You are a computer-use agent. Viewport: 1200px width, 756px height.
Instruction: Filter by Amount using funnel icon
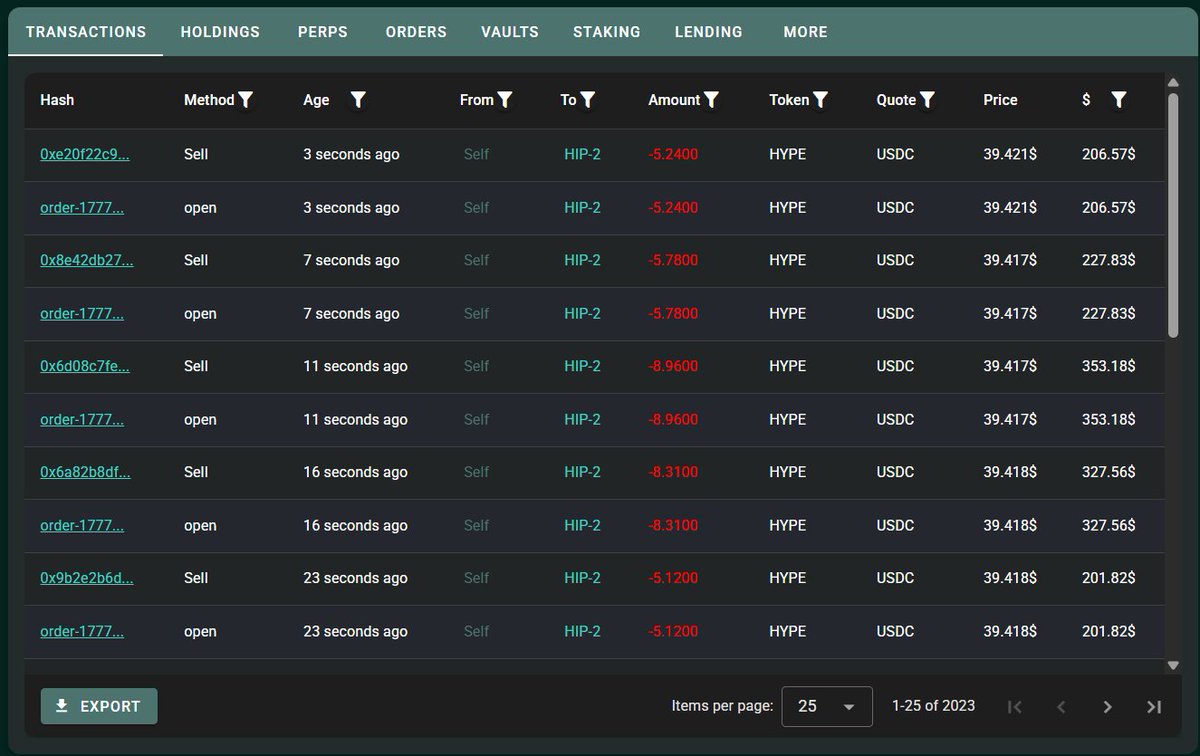711,100
